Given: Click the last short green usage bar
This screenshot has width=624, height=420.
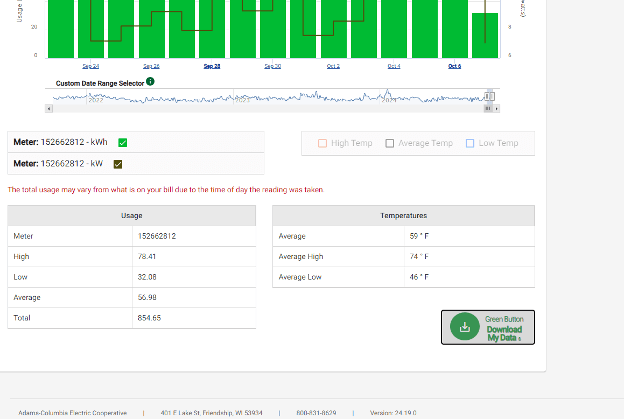Looking at the screenshot, I should pyautogui.click(x=485, y=35).
